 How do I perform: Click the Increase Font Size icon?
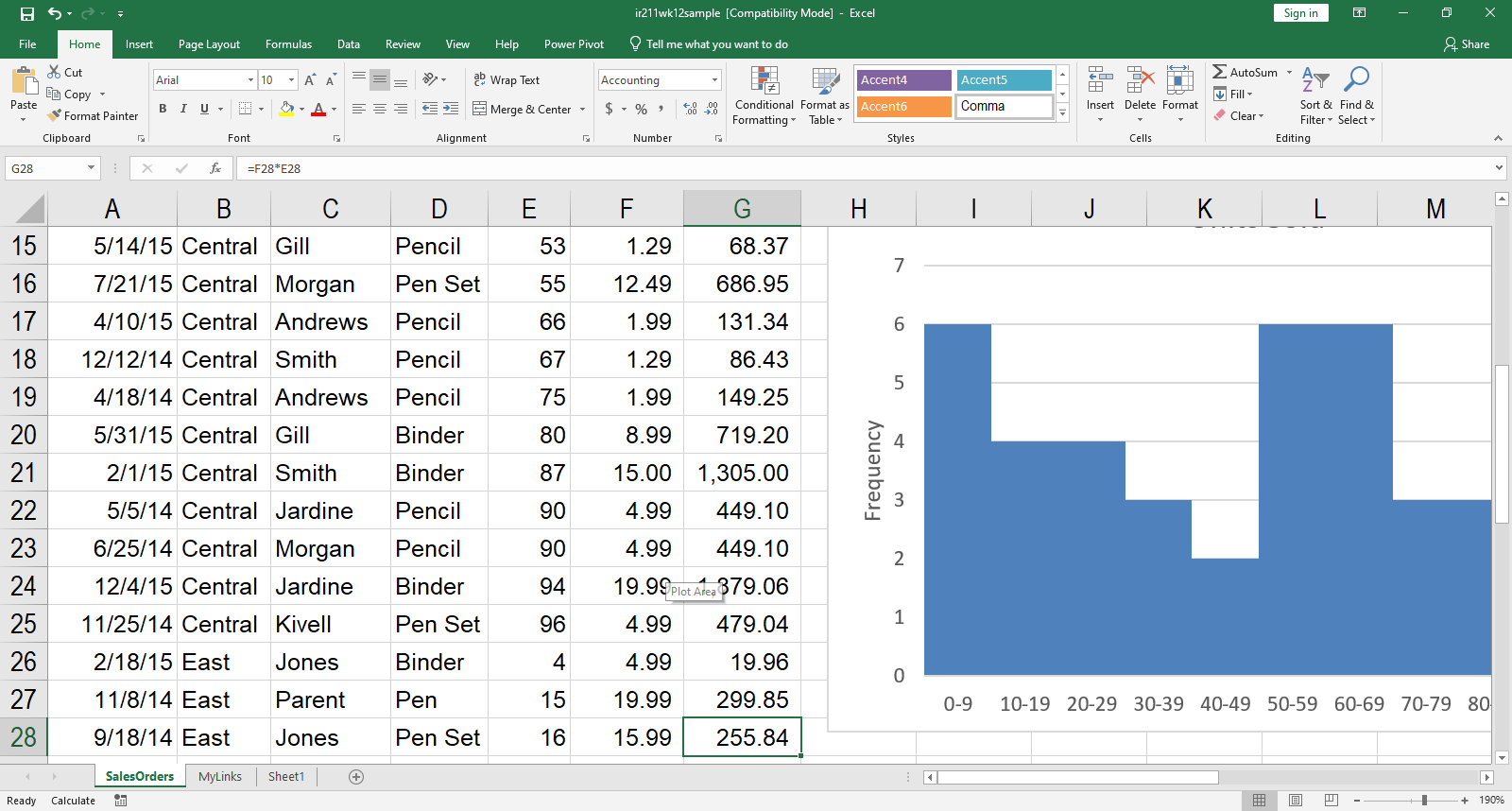click(310, 80)
